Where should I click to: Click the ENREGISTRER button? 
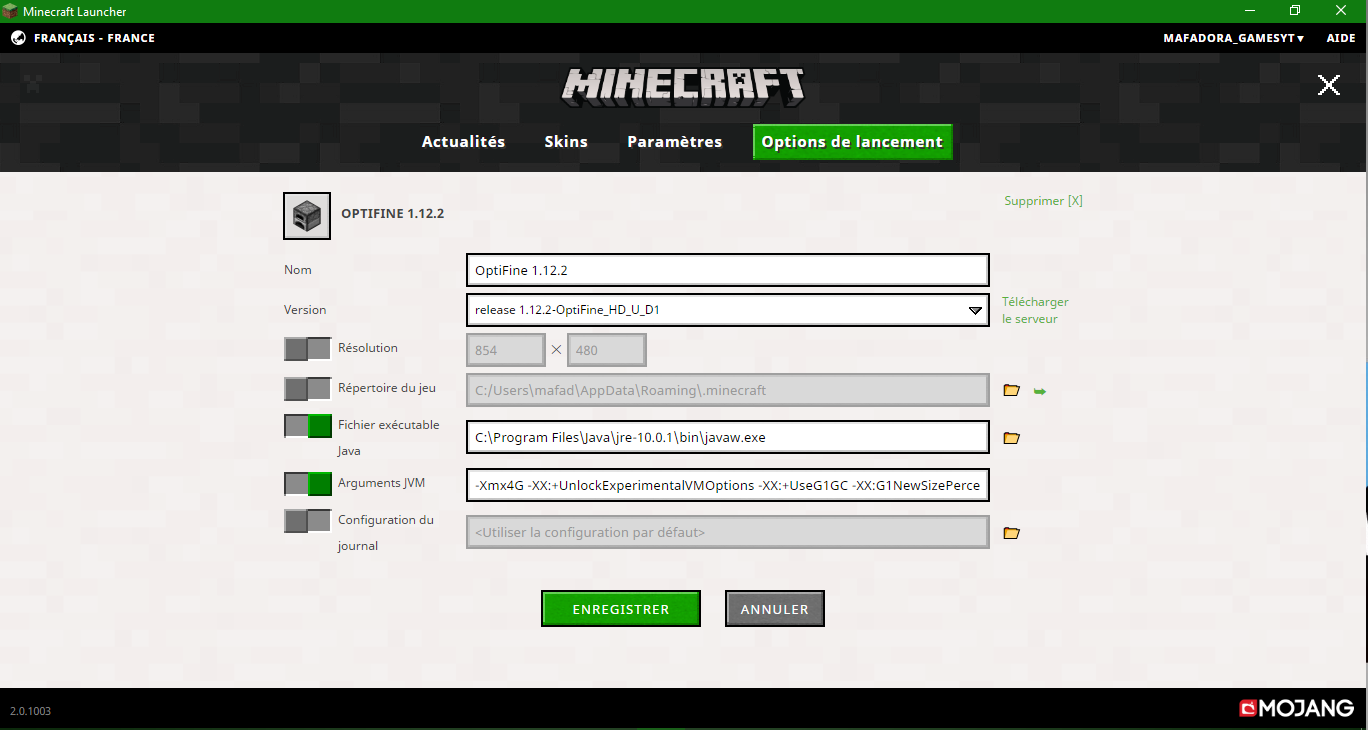coord(621,609)
